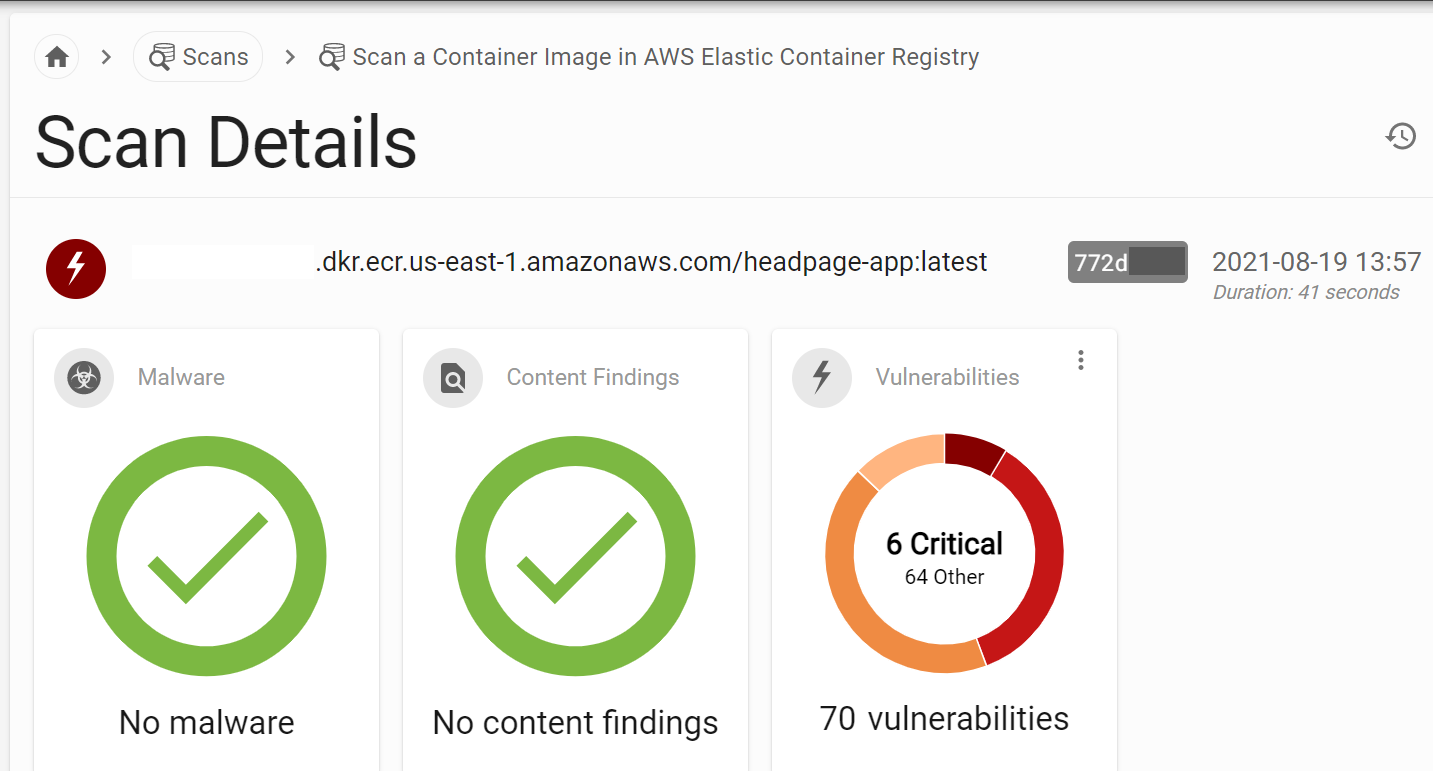Click the Scans breadcrumb icon

[x=161, y=57]
